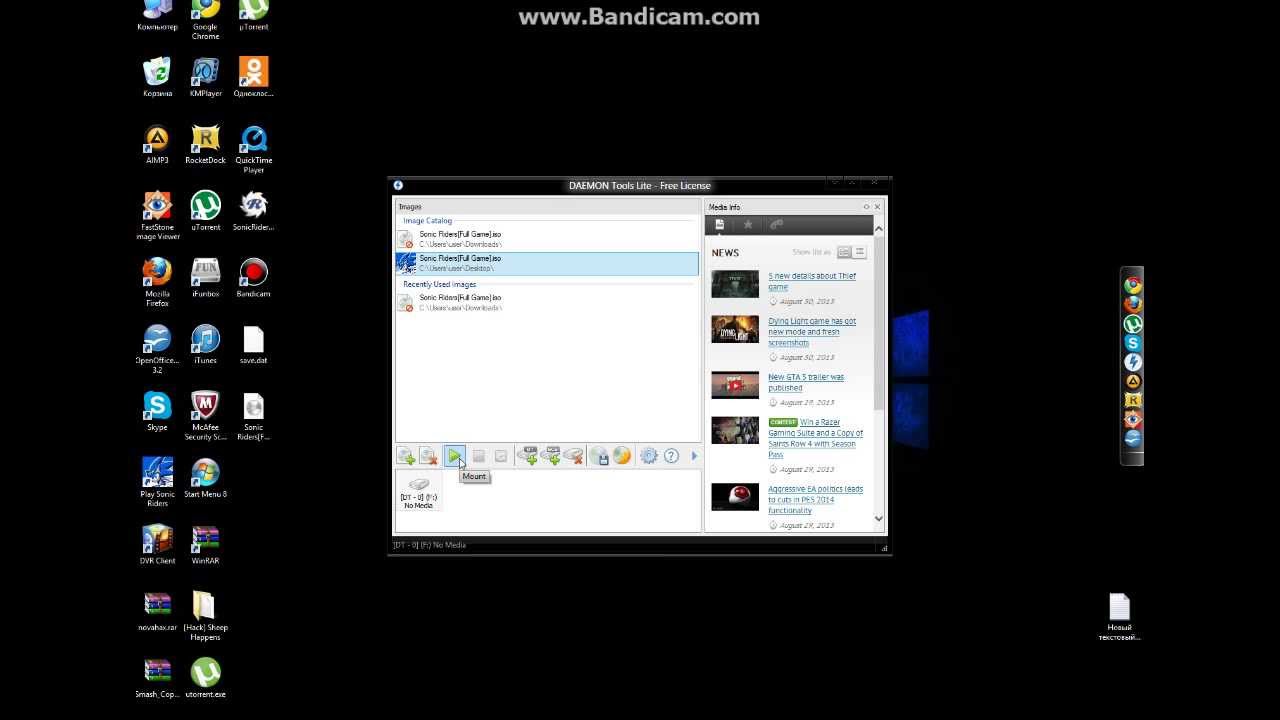This screenshot has width=1280, height=720.
Task: Open FastStone Image Viewer desktop shortcut
Action: tap(157, 216)
